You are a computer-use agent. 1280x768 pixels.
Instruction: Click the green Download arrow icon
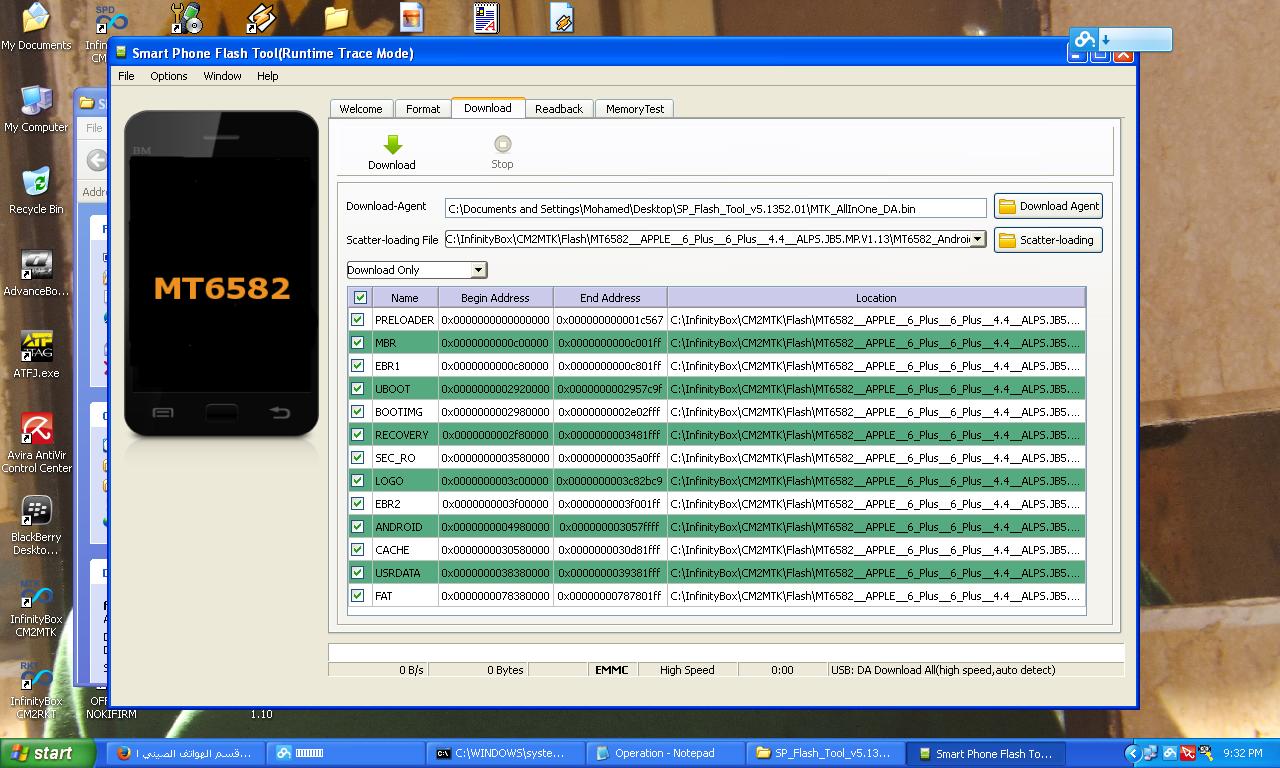tap(392, 144)
